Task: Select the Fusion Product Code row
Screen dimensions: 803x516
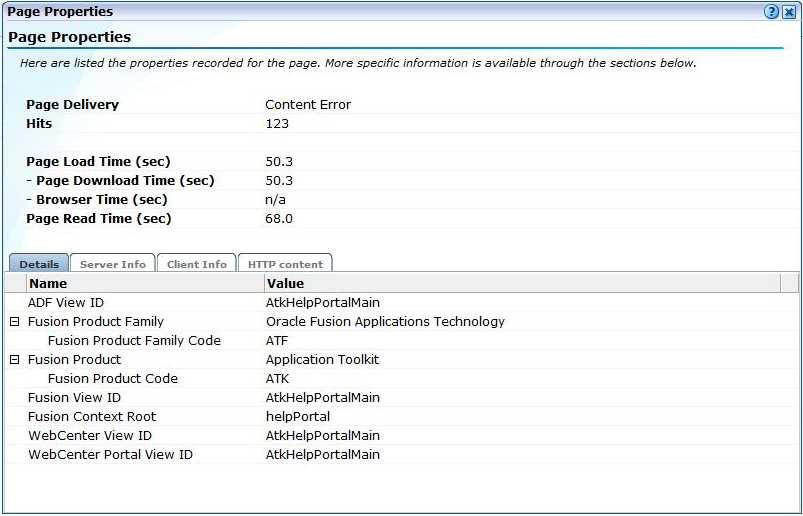Action: click(x=402, y=378)
